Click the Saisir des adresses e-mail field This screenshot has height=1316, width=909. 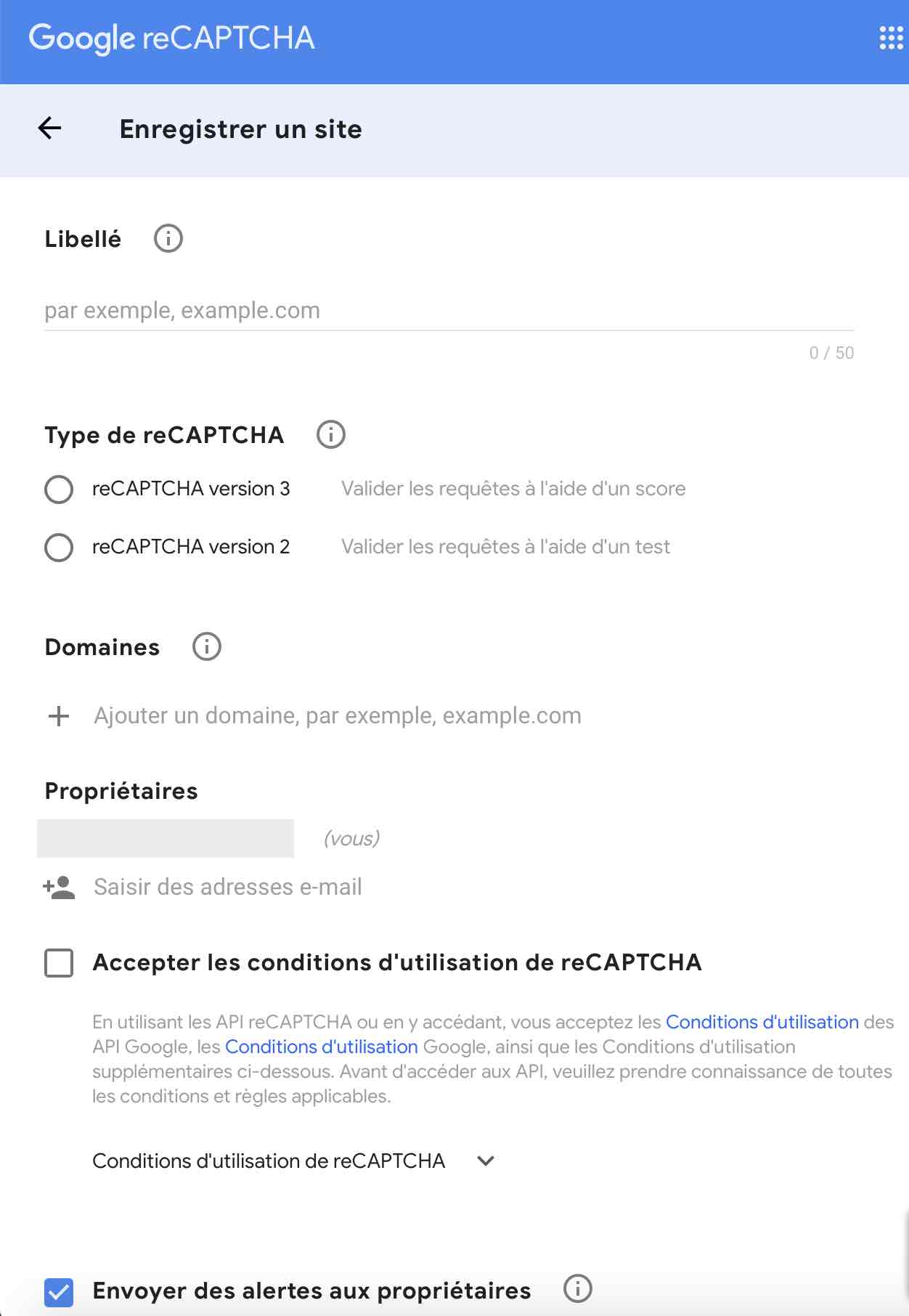[x=227, y=886]
